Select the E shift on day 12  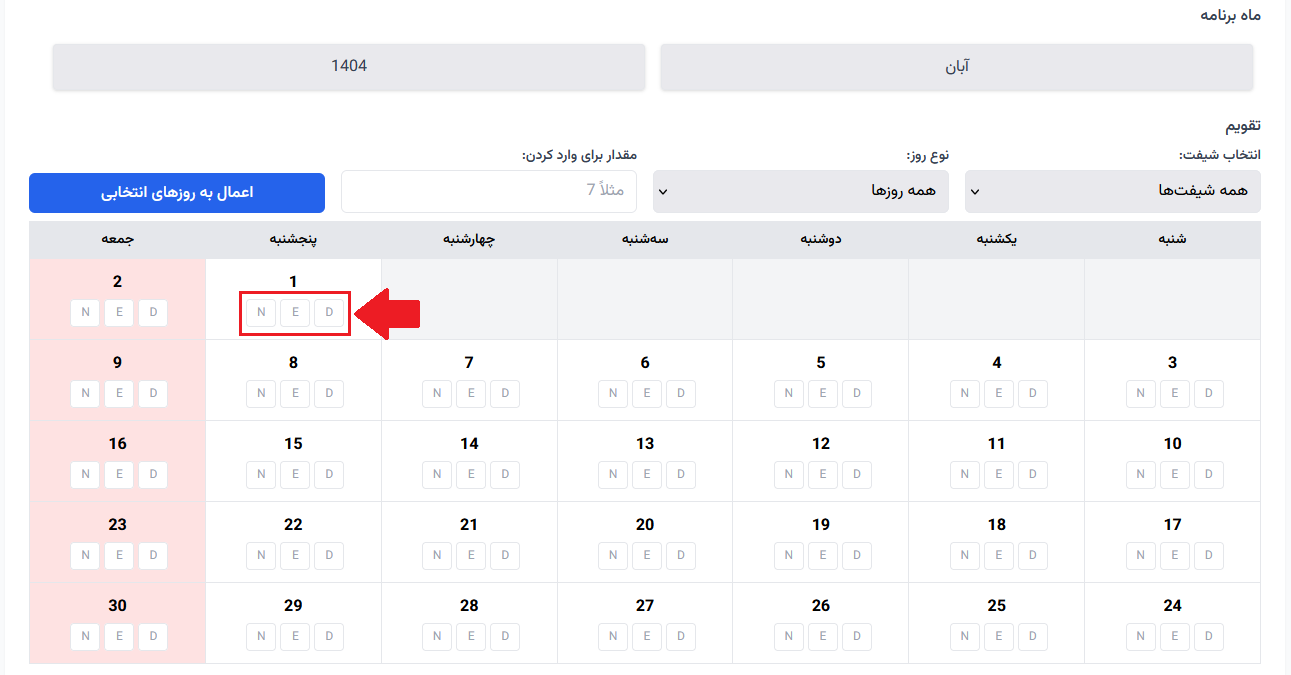[x=823, y=474]
